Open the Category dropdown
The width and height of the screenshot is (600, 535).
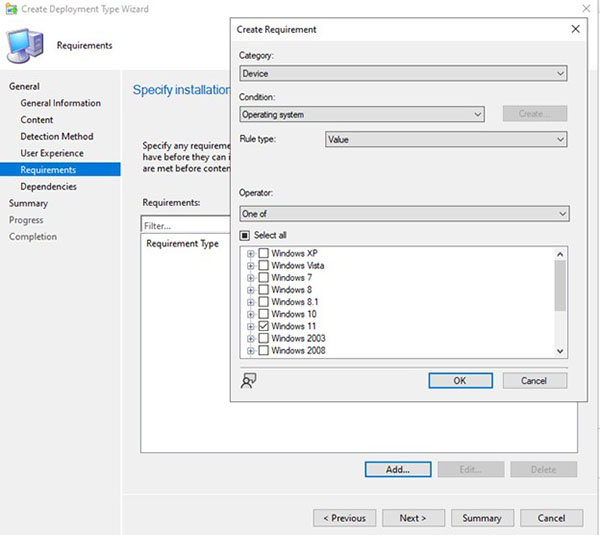click(403, 73)
